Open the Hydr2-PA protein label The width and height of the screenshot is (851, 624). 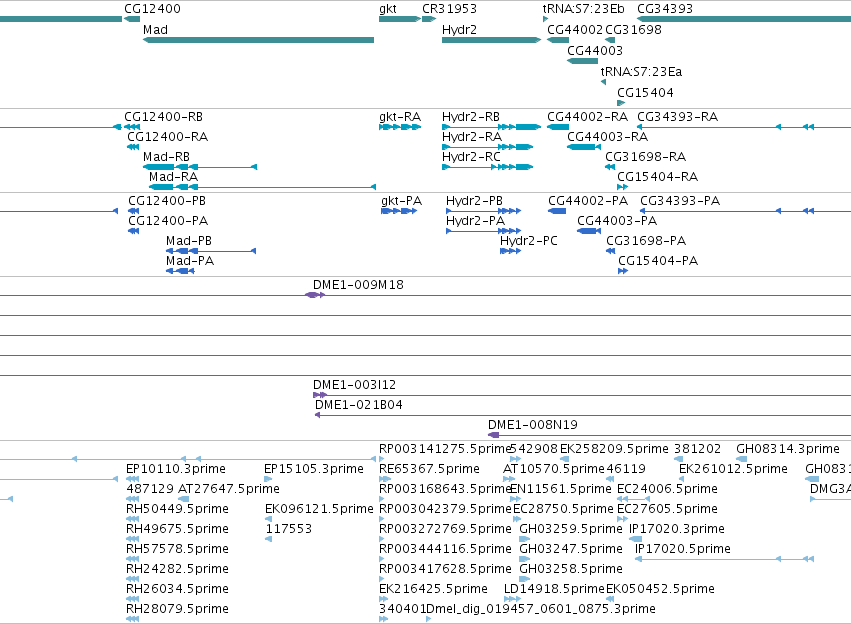[475, 221]
